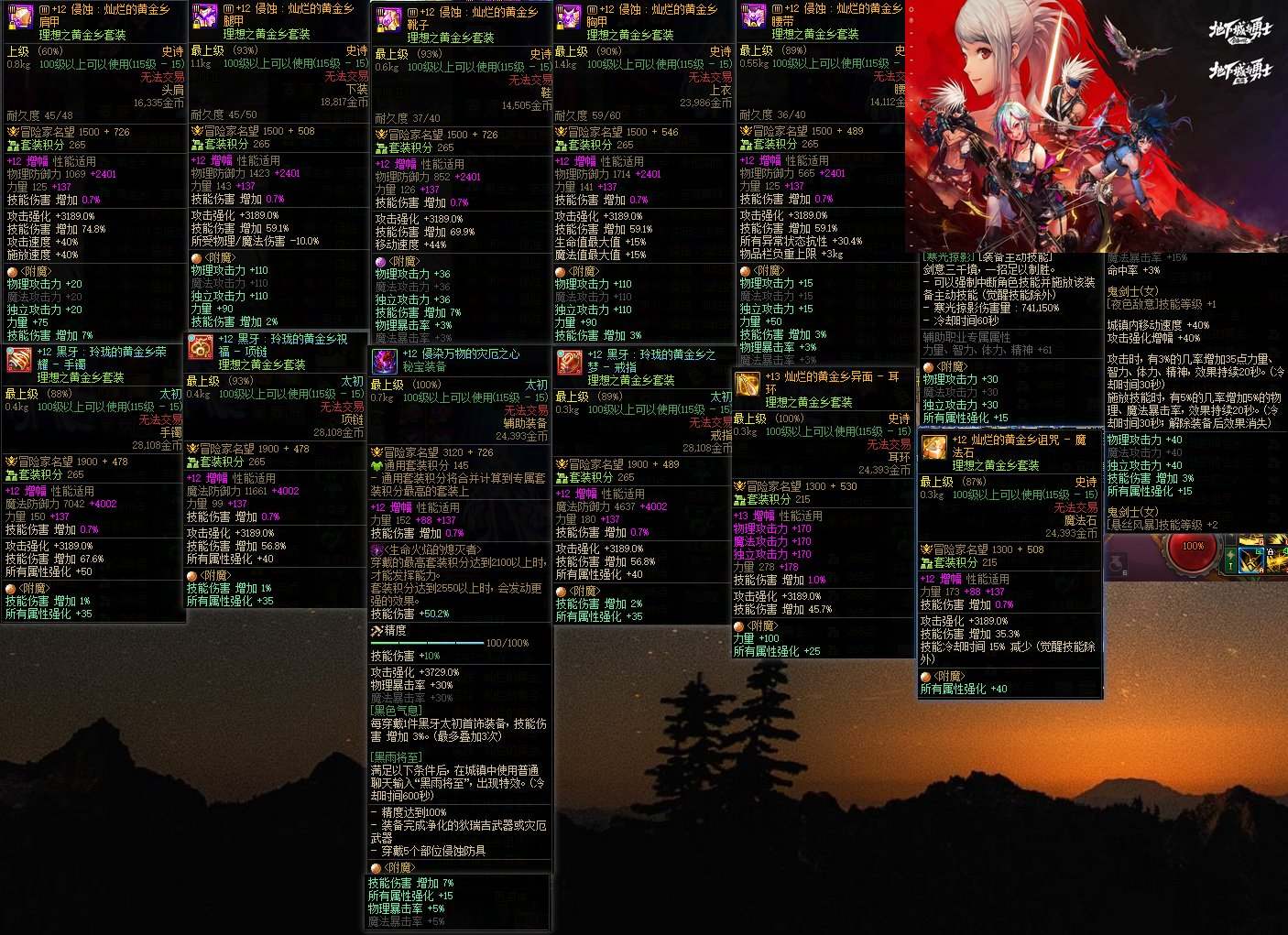This screenshot has width=1288, height=935.
Task: Click the bracelet 手镯 item icon
Action: point(19,360)
